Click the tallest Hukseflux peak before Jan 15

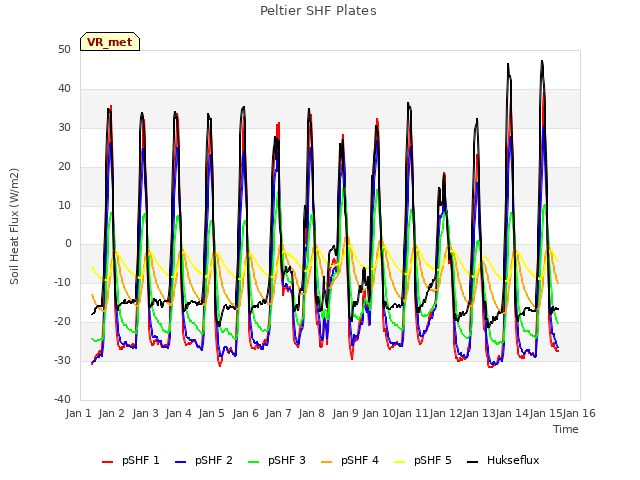[542, 61]
